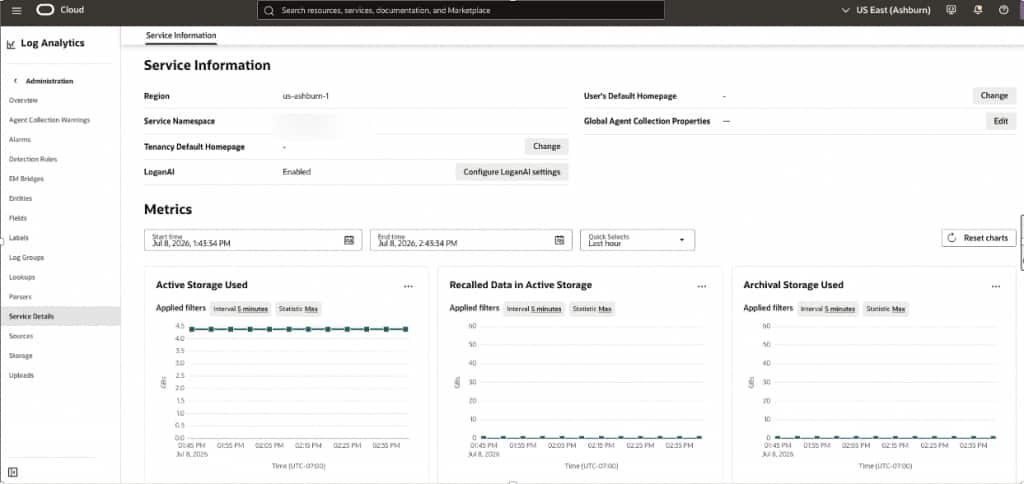Viewport: 1024px width, 484px height.
Task: Click the Reset charts button
Action: click(x=979, y=238)
